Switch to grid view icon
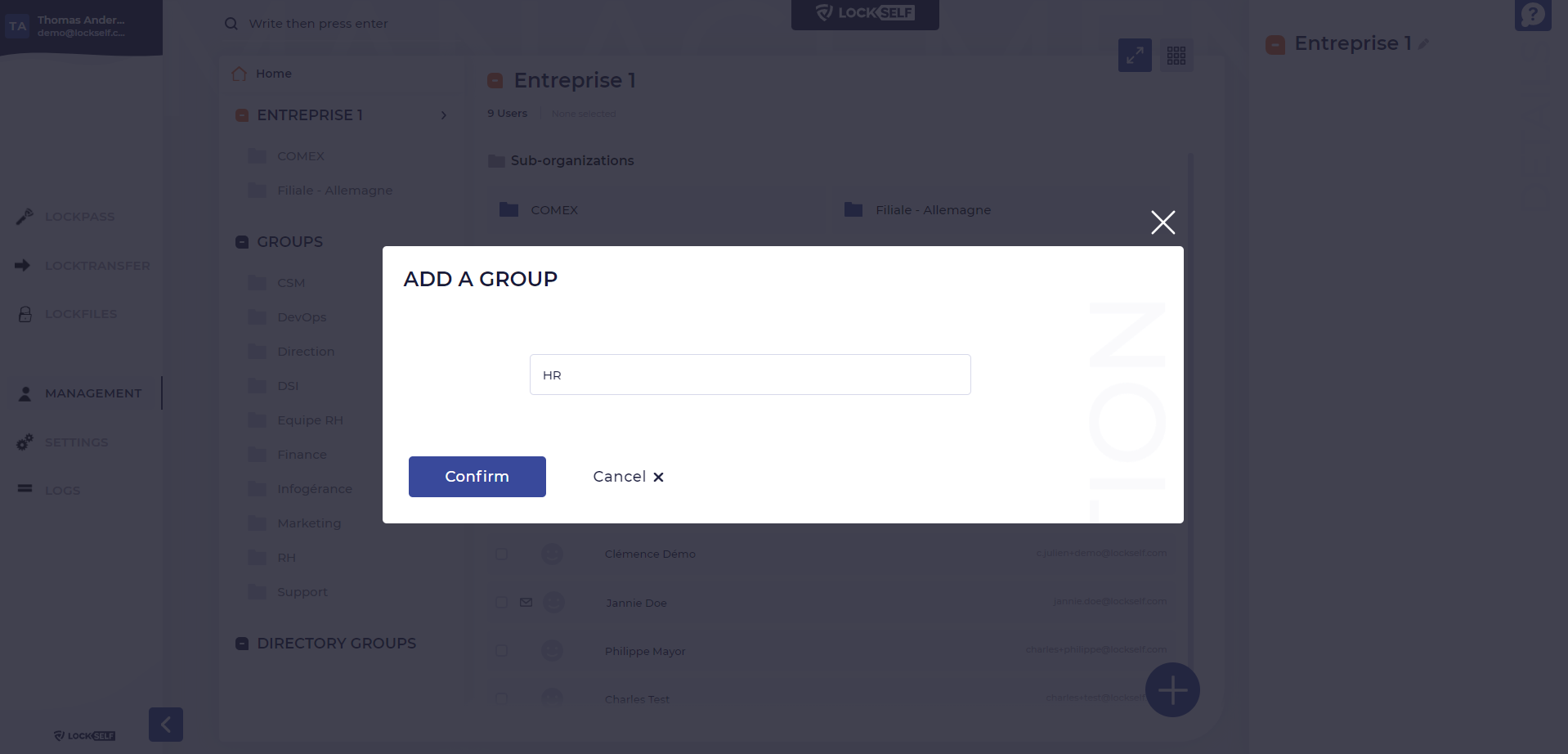The height and width of the screenshot is (754, 1568). tap(1176, 56)
